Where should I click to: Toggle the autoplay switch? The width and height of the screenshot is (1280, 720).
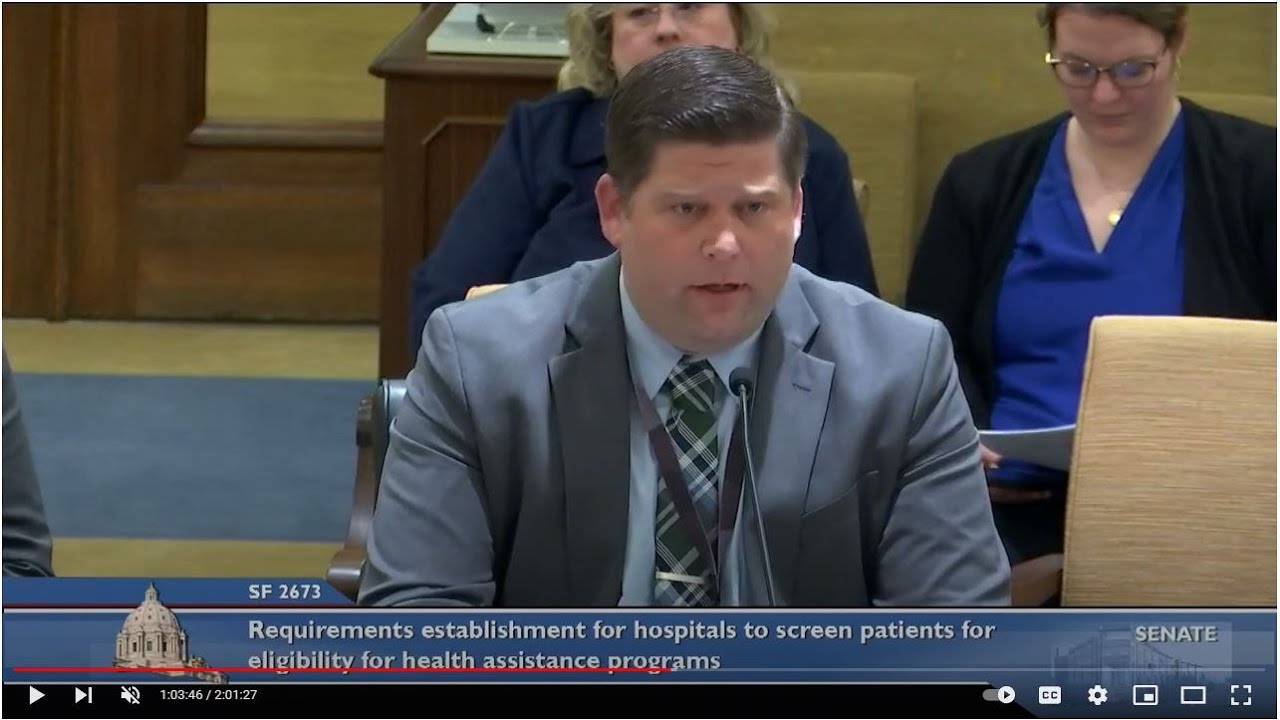(999, 695)
